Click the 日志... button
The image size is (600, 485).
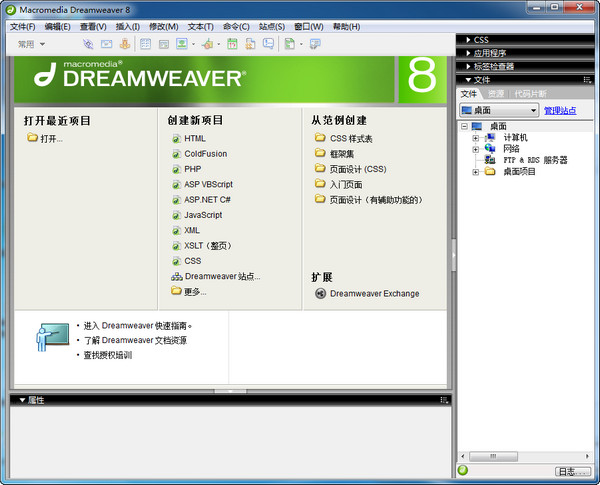[x=568, y=471]
